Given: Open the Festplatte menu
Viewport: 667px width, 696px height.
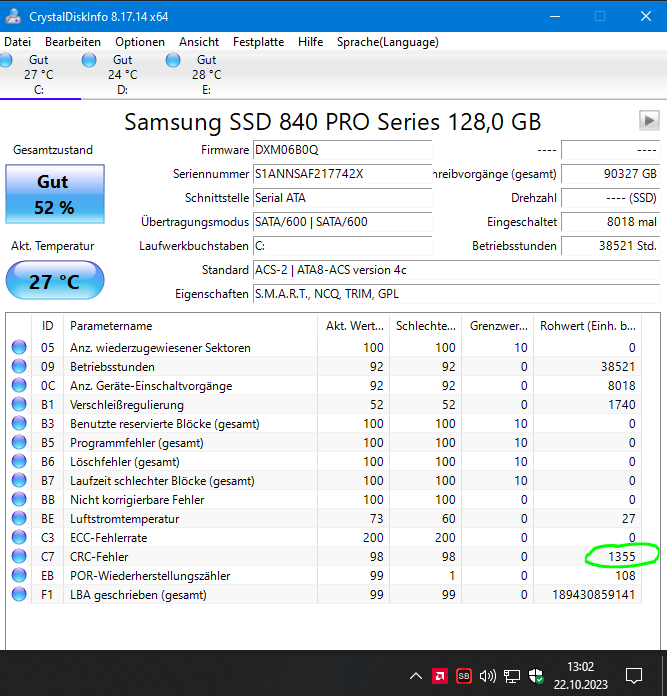Looking at the screenshot, I should 258,42.
